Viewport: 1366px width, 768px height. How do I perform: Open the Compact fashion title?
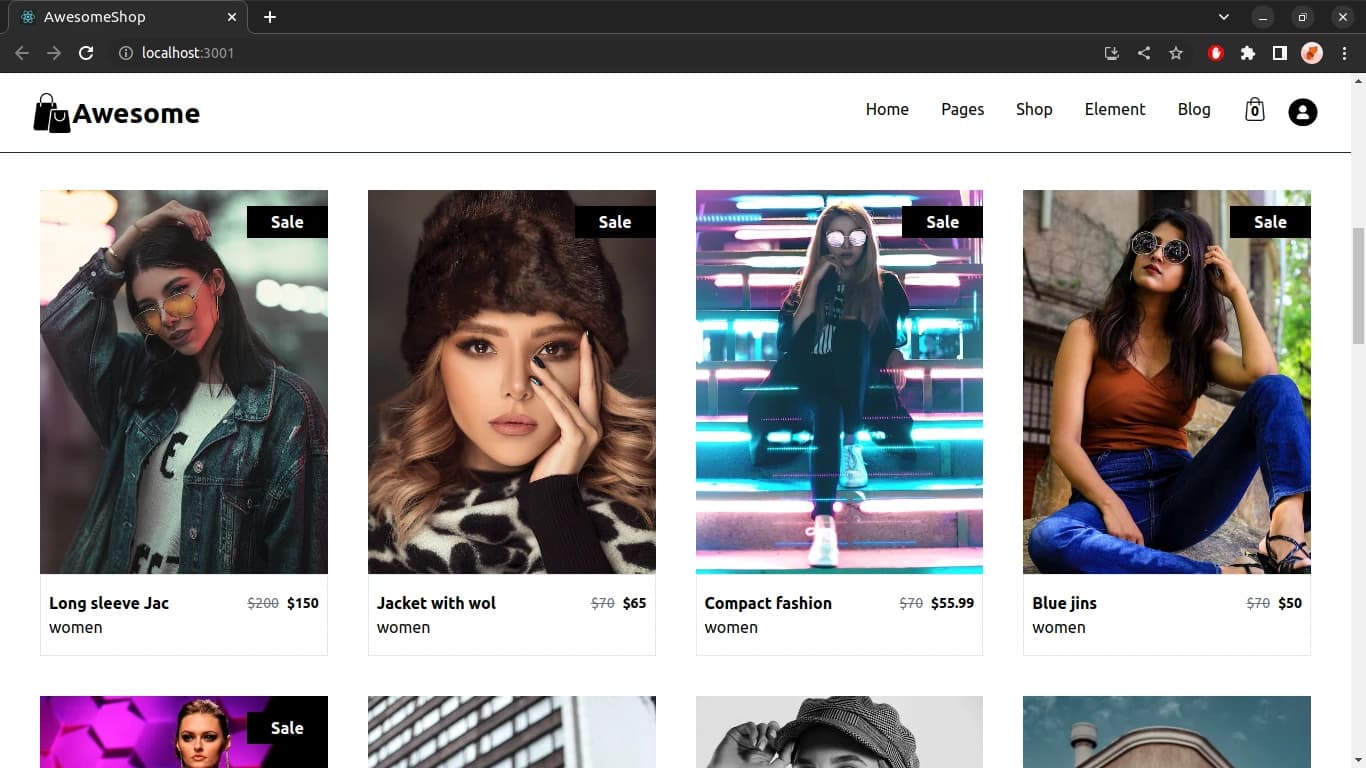point(768,603)
